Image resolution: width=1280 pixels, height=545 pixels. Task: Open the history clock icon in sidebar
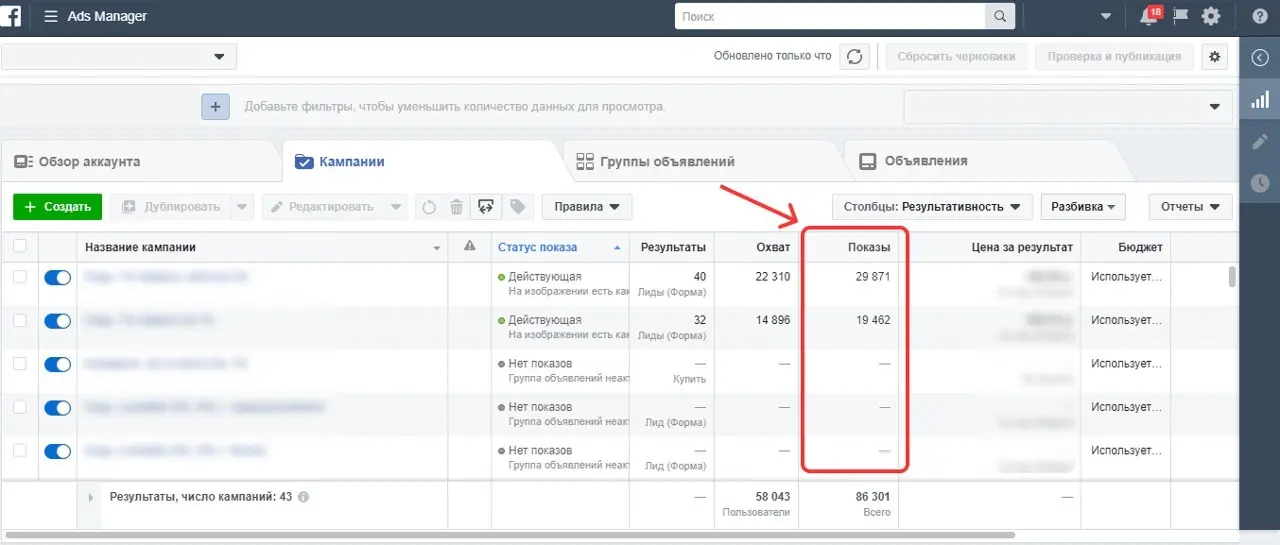click(x=1260, y=183)
